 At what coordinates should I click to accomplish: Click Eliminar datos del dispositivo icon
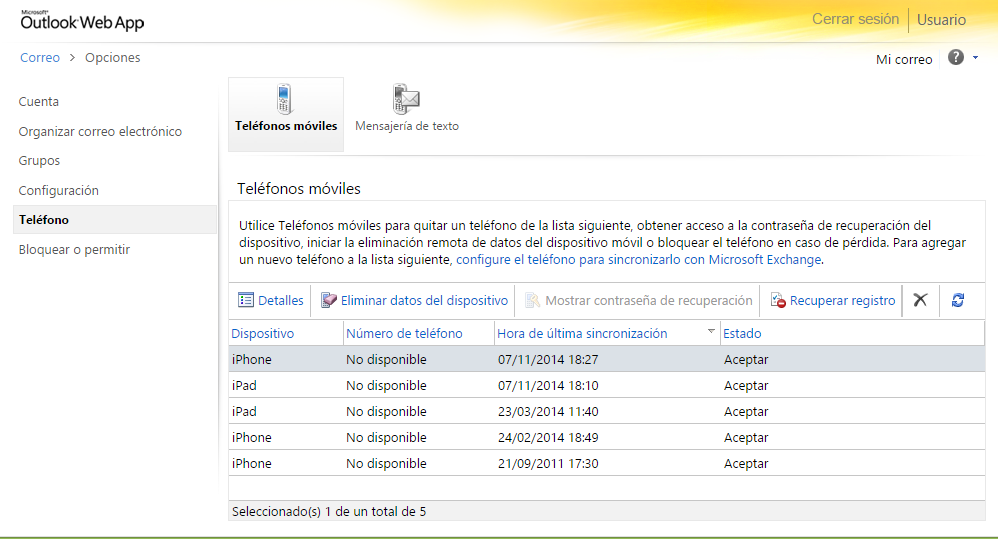(329, 300)
